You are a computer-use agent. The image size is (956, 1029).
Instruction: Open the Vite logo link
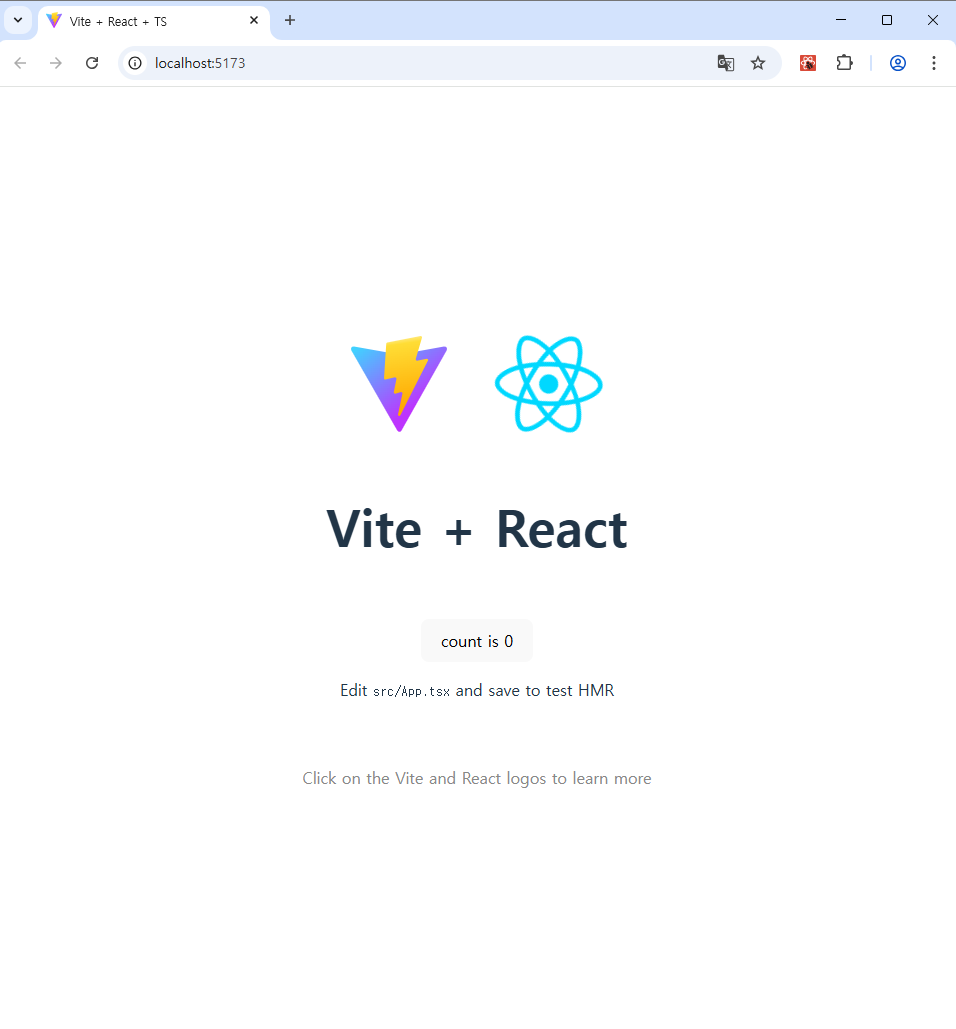tap(399, 384)
